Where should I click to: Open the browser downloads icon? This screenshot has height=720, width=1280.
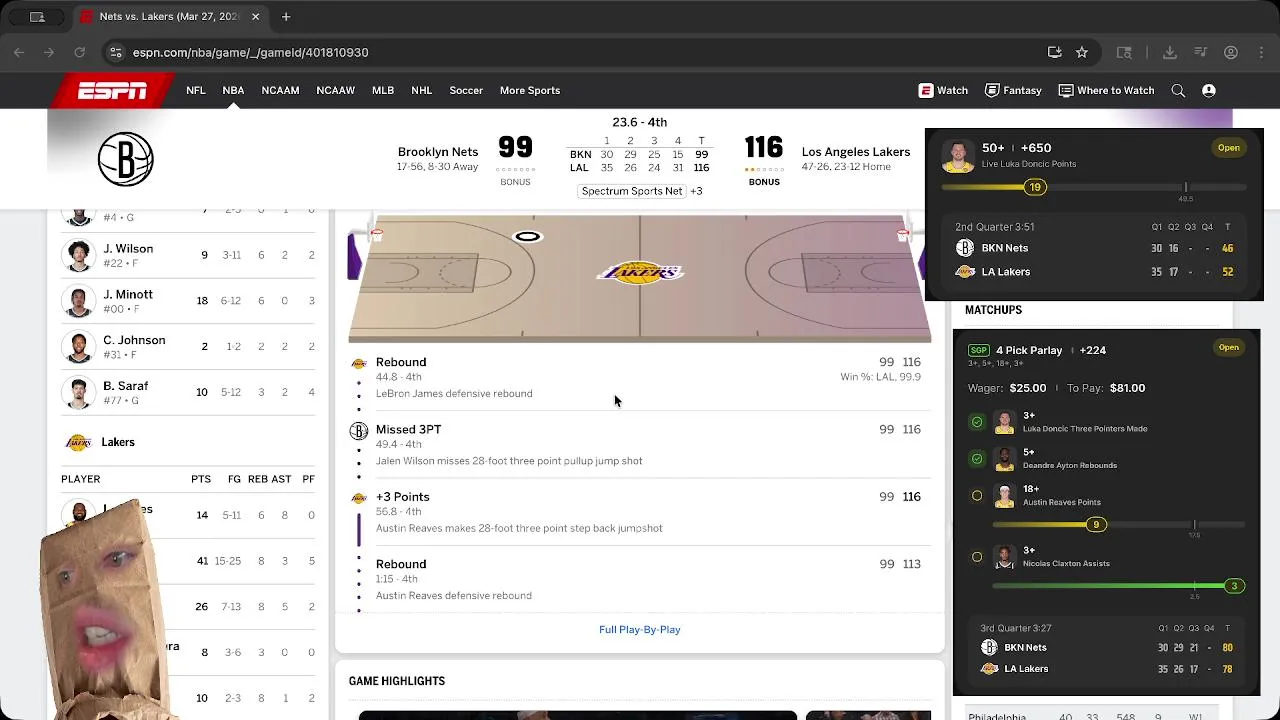[x=1169, y=52]
